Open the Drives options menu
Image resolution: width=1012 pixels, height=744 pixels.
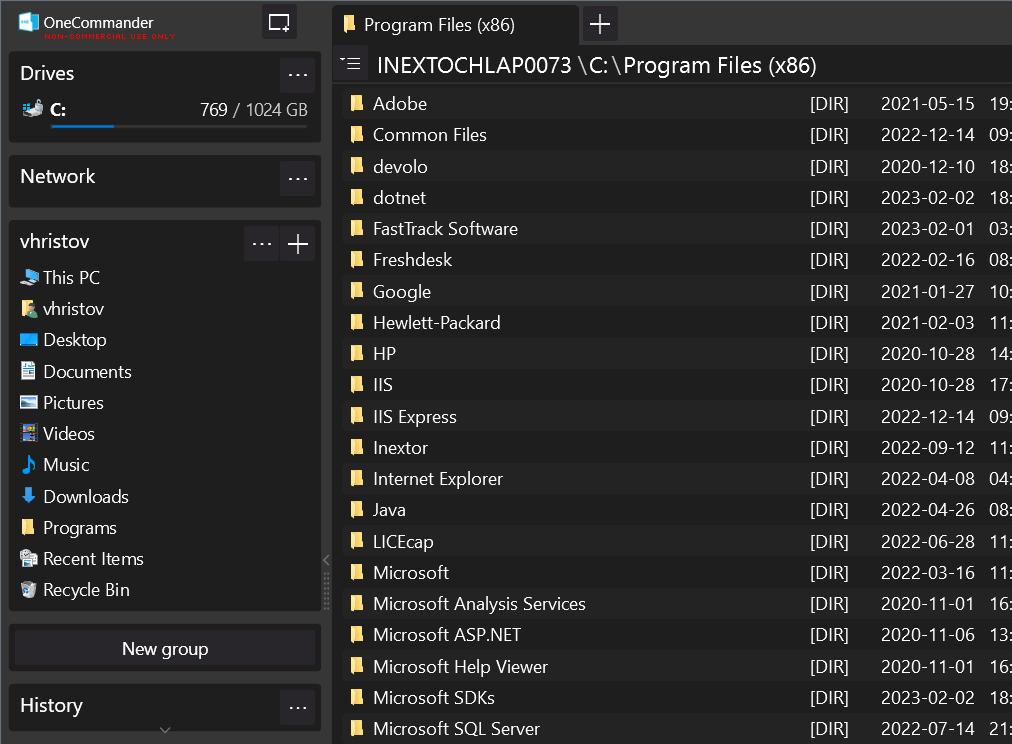pyautogui.click(x=297, y=74)
